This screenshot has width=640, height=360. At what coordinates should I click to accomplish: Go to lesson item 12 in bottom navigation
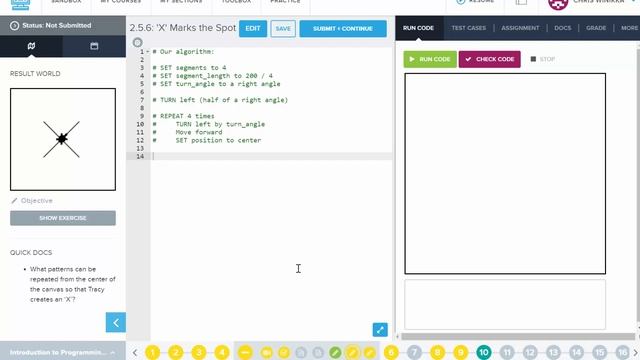click(x=530, y=352)
